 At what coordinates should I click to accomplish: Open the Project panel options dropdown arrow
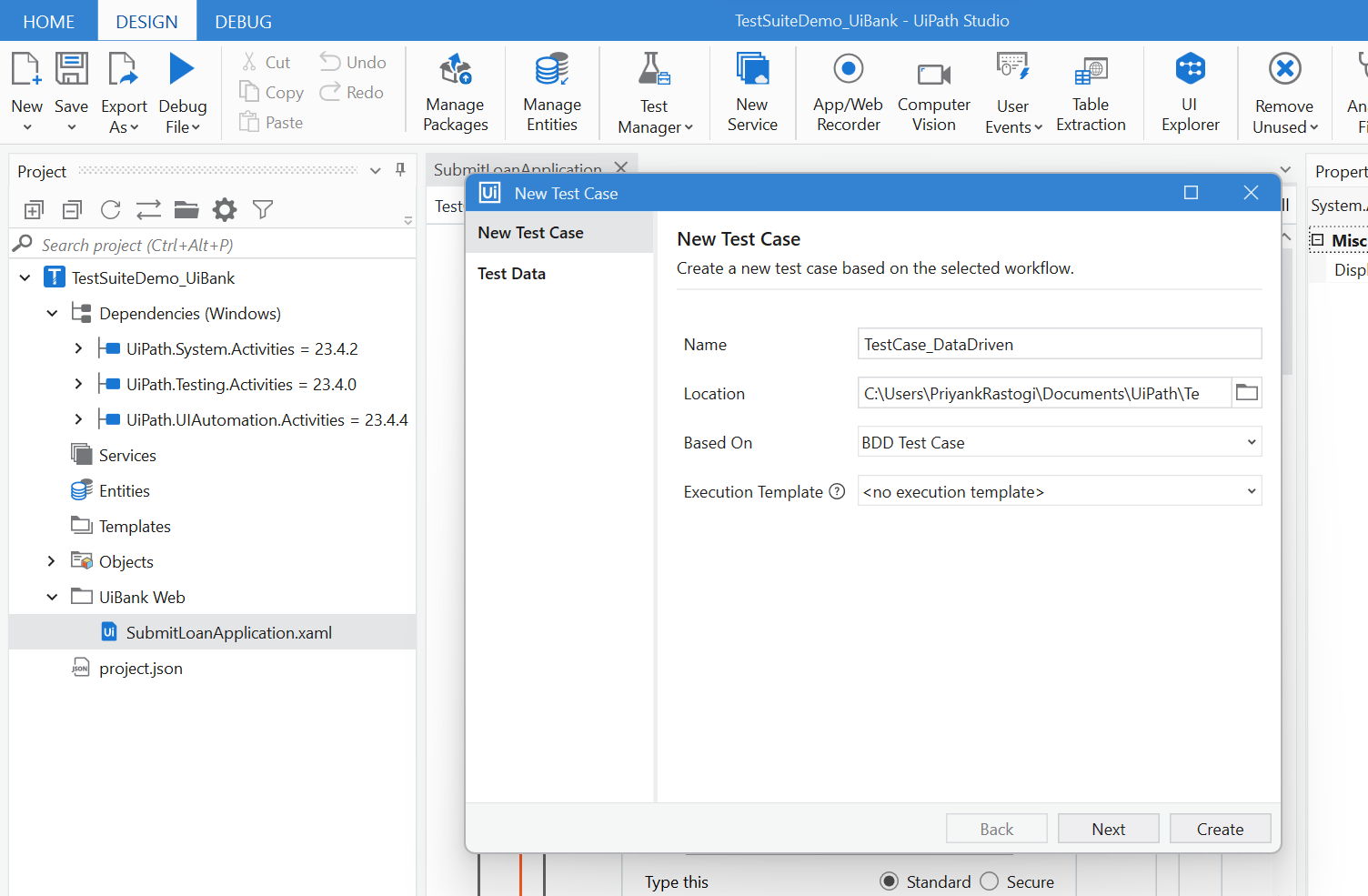(376, 171)
